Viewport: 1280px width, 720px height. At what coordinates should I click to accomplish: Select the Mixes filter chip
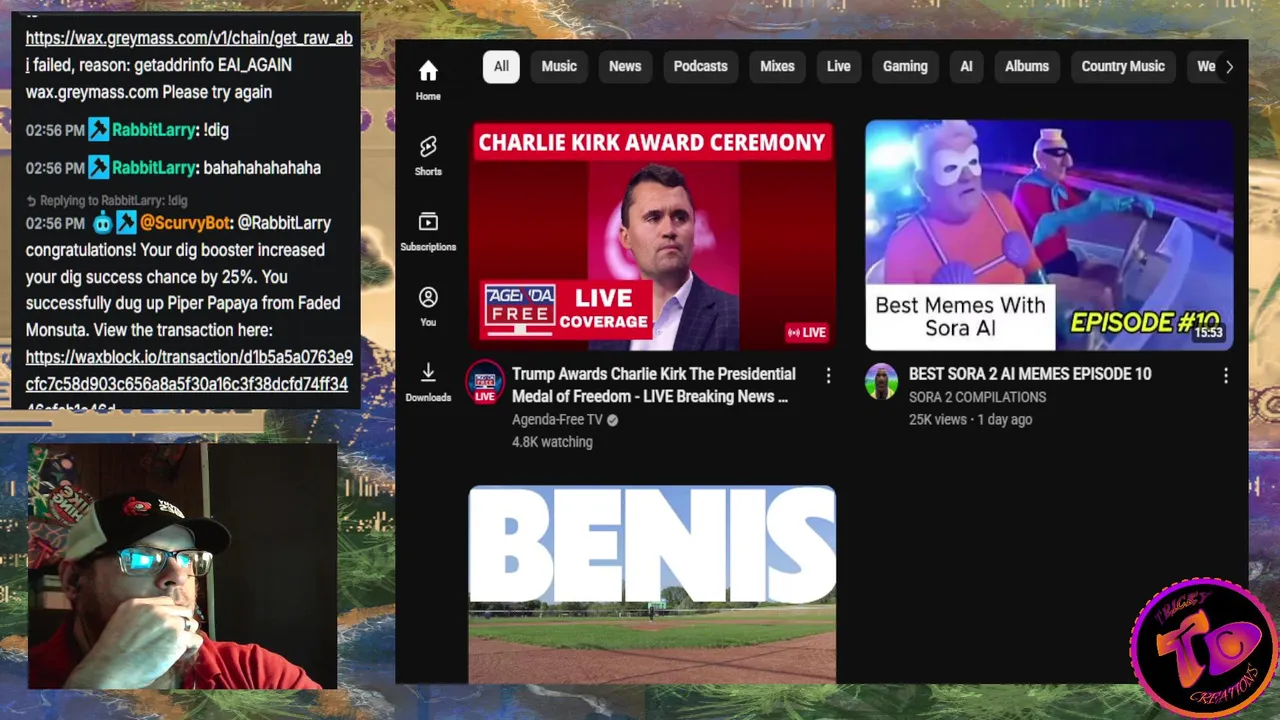777,66
